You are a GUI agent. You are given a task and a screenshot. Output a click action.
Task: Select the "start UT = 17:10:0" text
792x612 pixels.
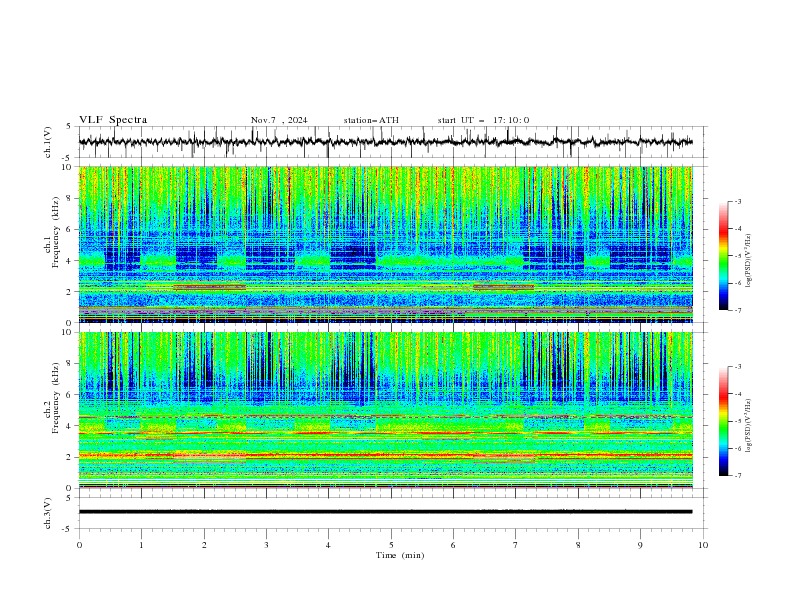click(483, 120)
